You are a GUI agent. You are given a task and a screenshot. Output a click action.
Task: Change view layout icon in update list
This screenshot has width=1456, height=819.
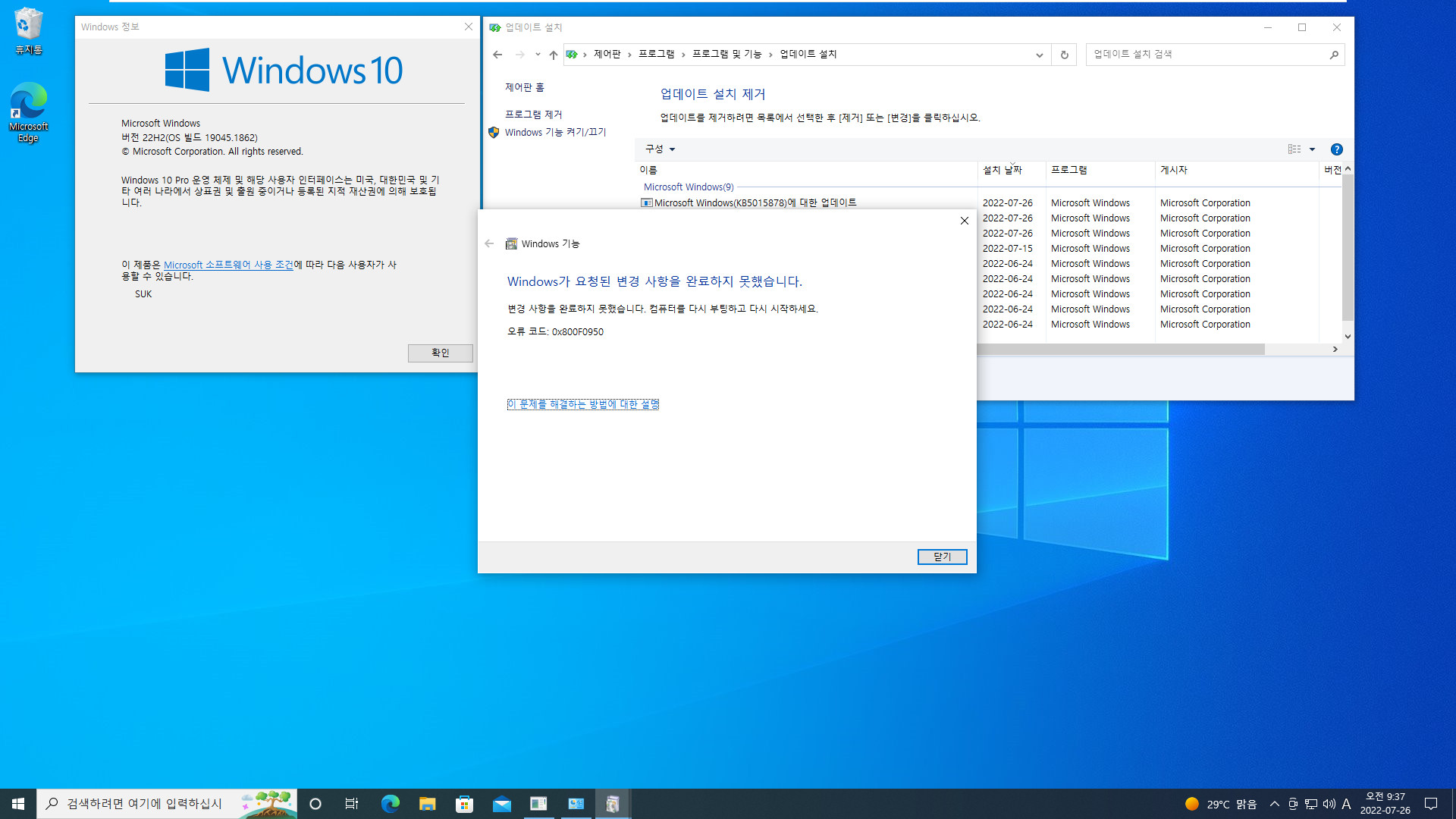pos(1294,149)
